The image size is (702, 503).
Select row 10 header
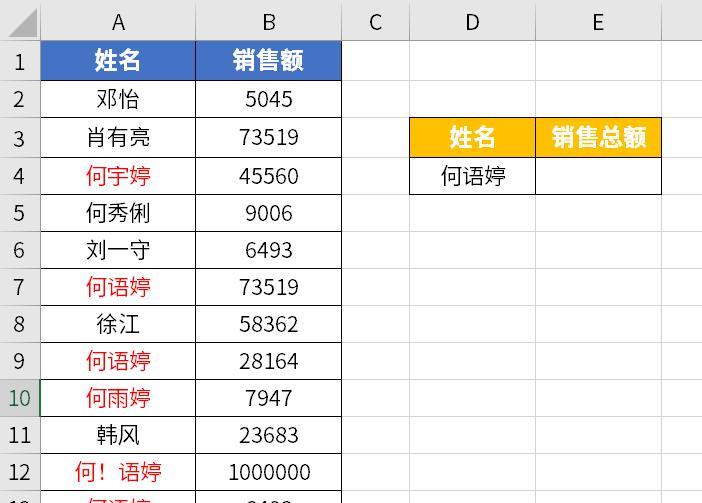pyautogui.click(x=20, y=398)
